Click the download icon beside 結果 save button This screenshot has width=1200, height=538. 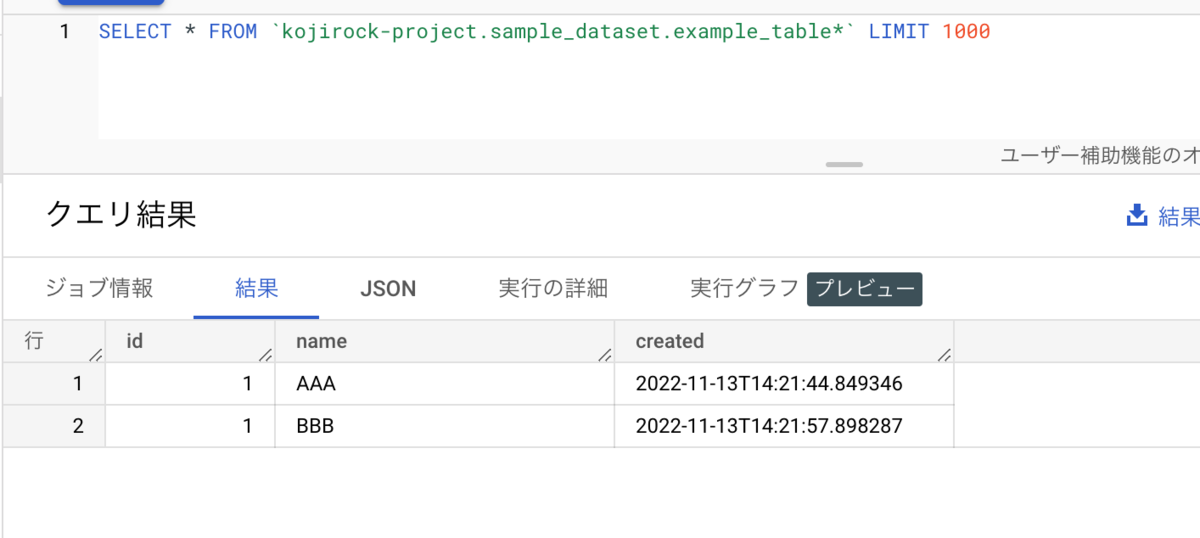point(1136,215)
